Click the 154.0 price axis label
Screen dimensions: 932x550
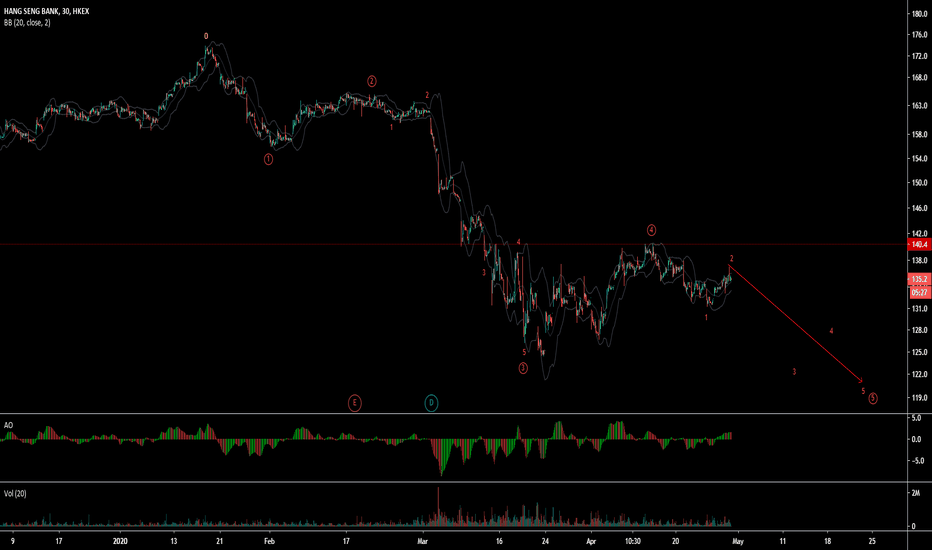pyautogui.click(x=920, y=159)
